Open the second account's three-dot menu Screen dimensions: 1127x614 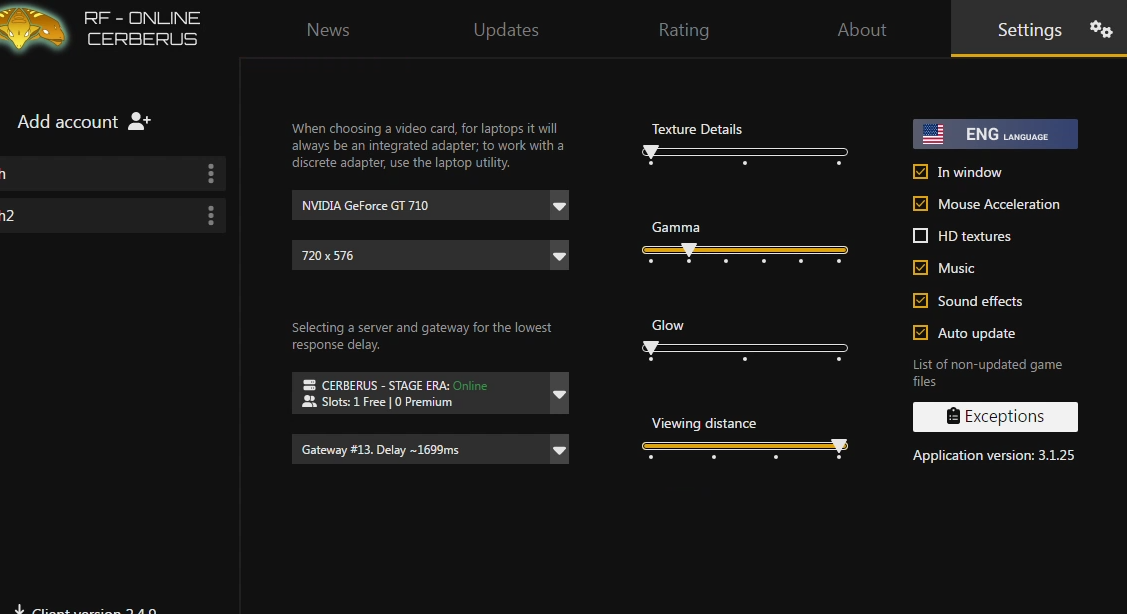point(210,216)
